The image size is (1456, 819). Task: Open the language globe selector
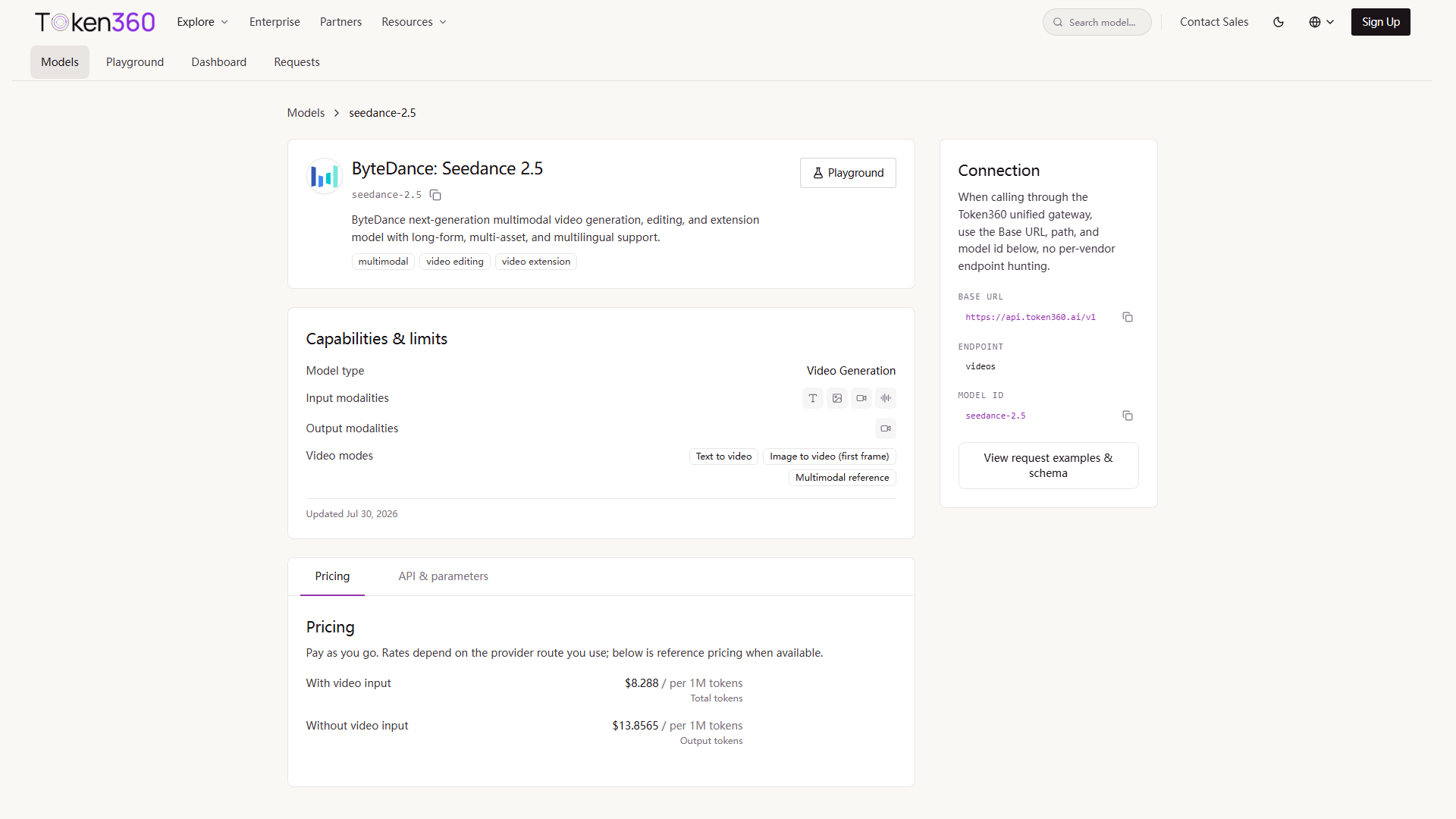(x=1321, y=22)
